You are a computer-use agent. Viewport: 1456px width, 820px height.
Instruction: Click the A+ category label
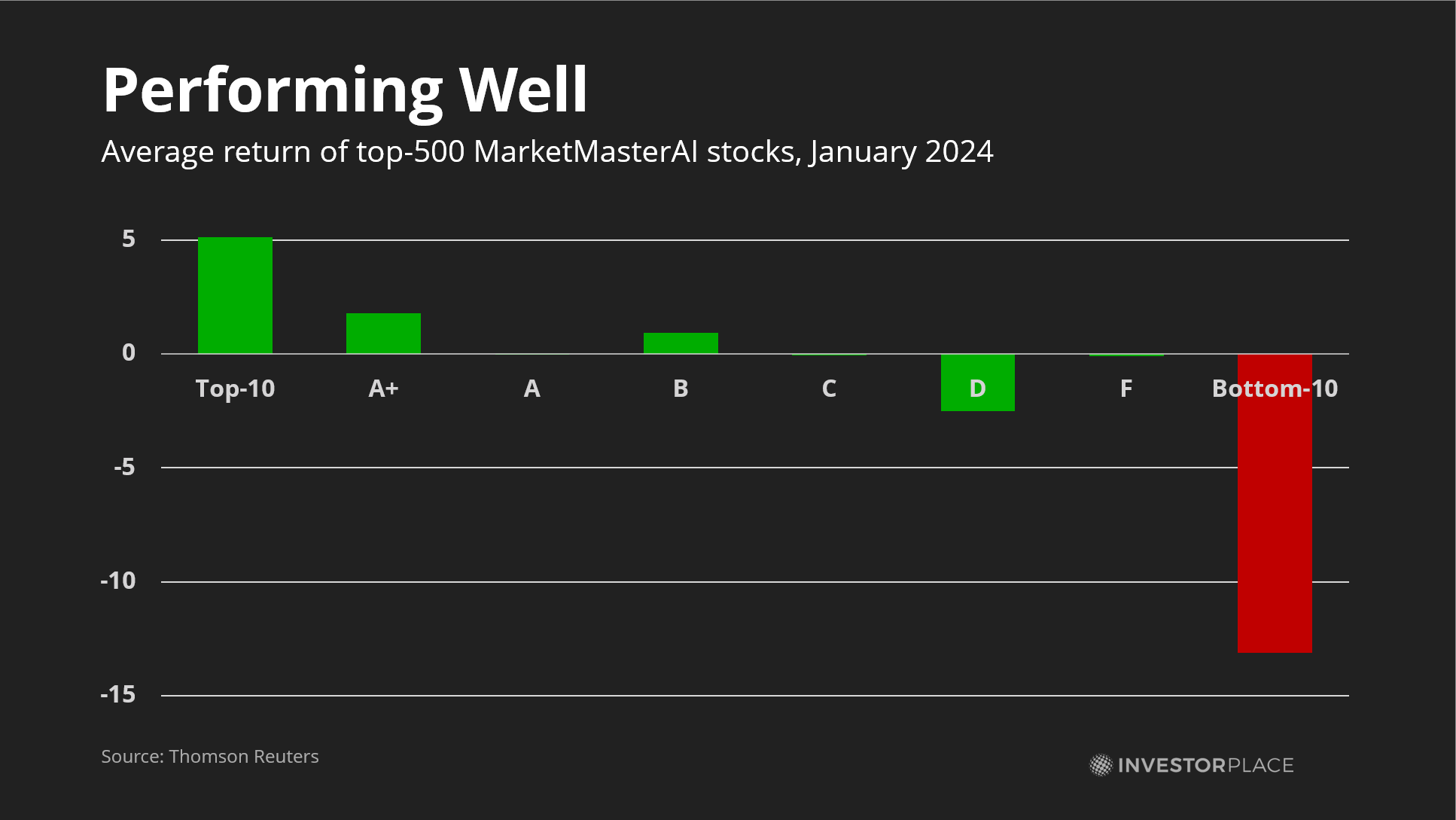point(383,389)
